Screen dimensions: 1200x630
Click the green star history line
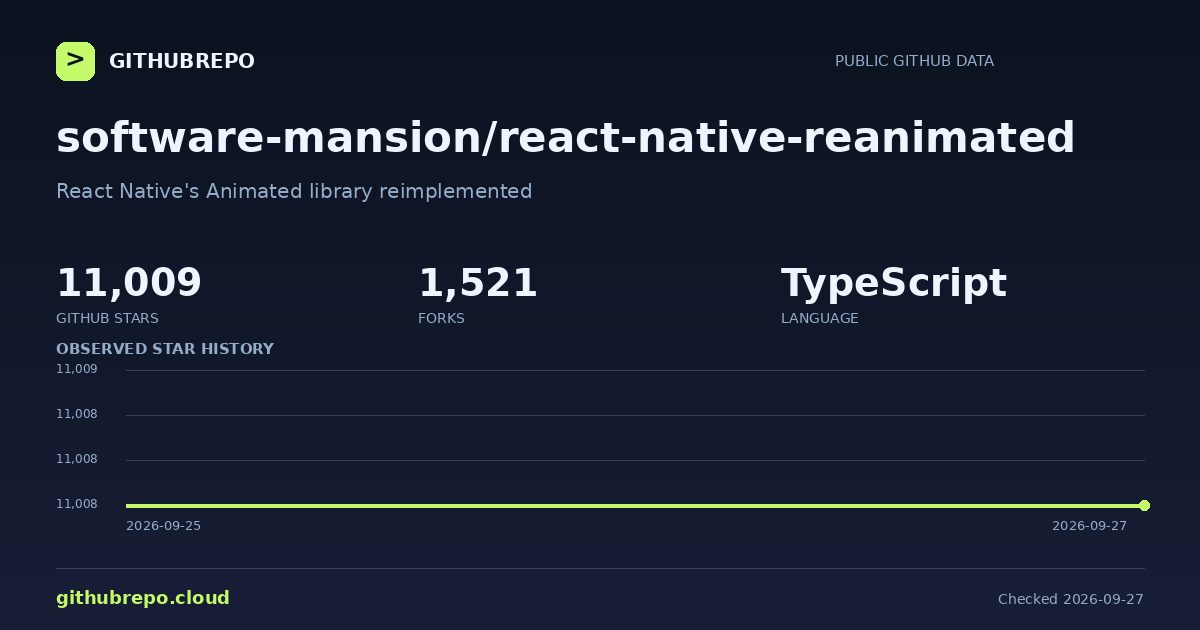pos(635,505)
